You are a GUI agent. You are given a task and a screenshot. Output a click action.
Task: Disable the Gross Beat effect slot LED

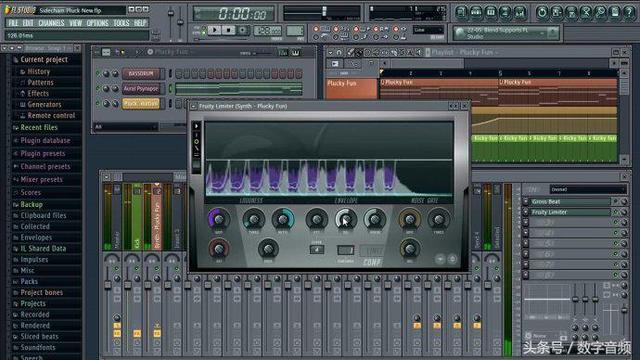[616, 201]
